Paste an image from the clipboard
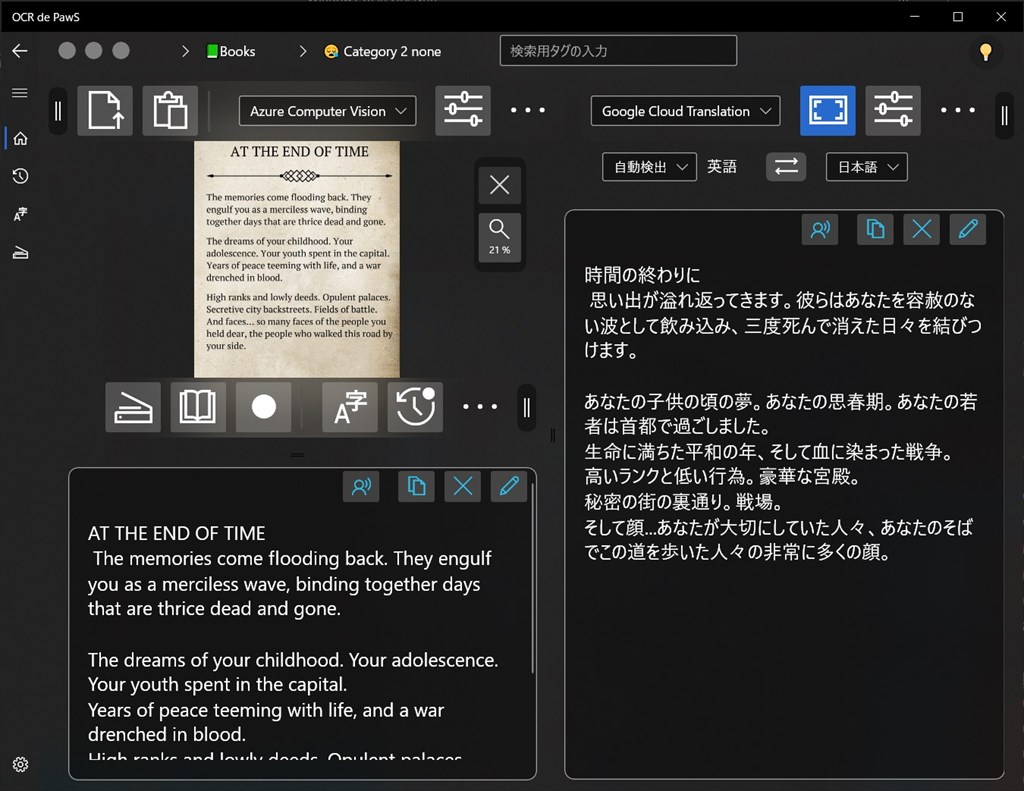1024x791 pixels. click(170, 111)
